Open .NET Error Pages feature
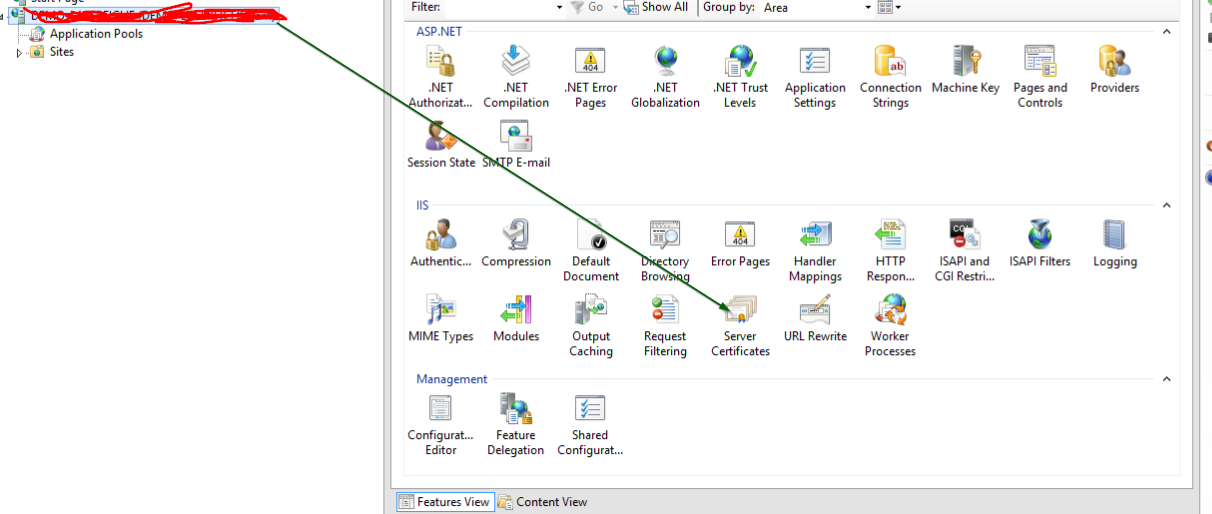1212x514 pixels. [x=590, y=77]
